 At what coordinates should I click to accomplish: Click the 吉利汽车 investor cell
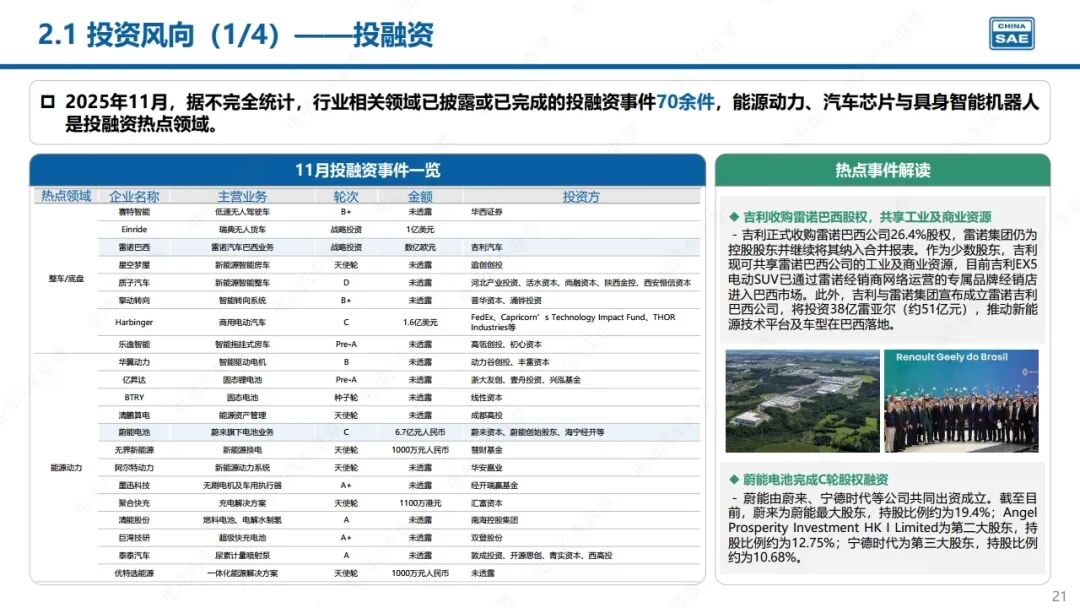tap(487, 247)
